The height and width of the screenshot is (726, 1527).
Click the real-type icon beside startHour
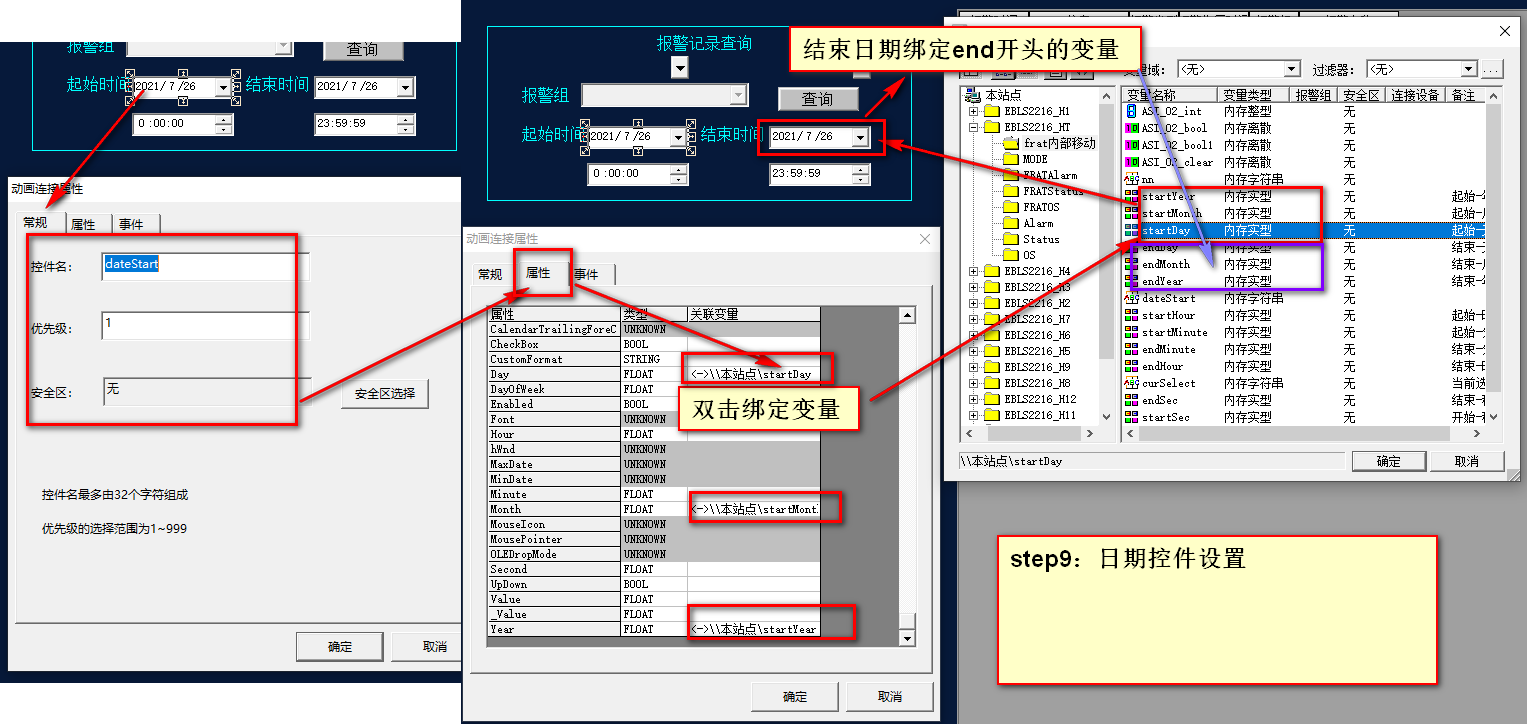point(1131,315)
